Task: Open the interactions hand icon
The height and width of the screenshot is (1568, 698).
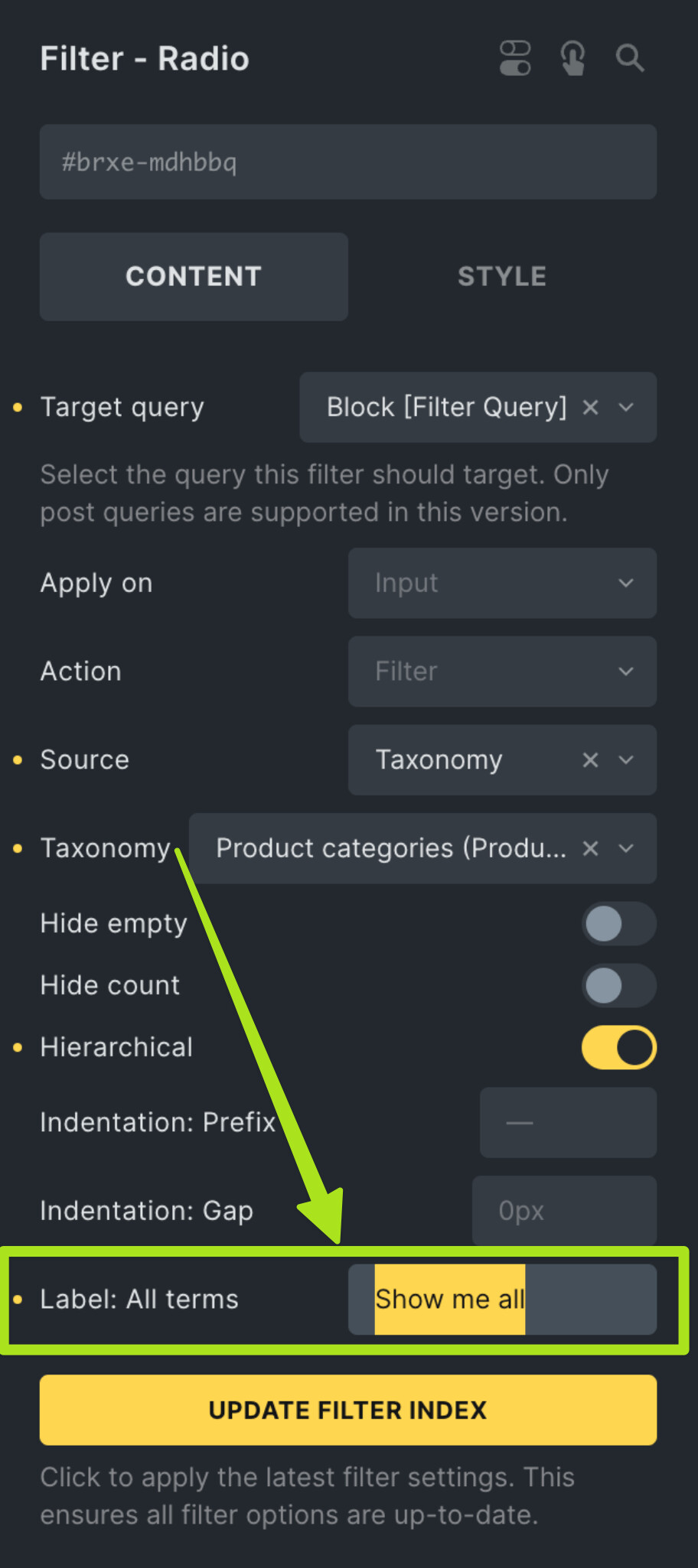Action: click(572, 58)
